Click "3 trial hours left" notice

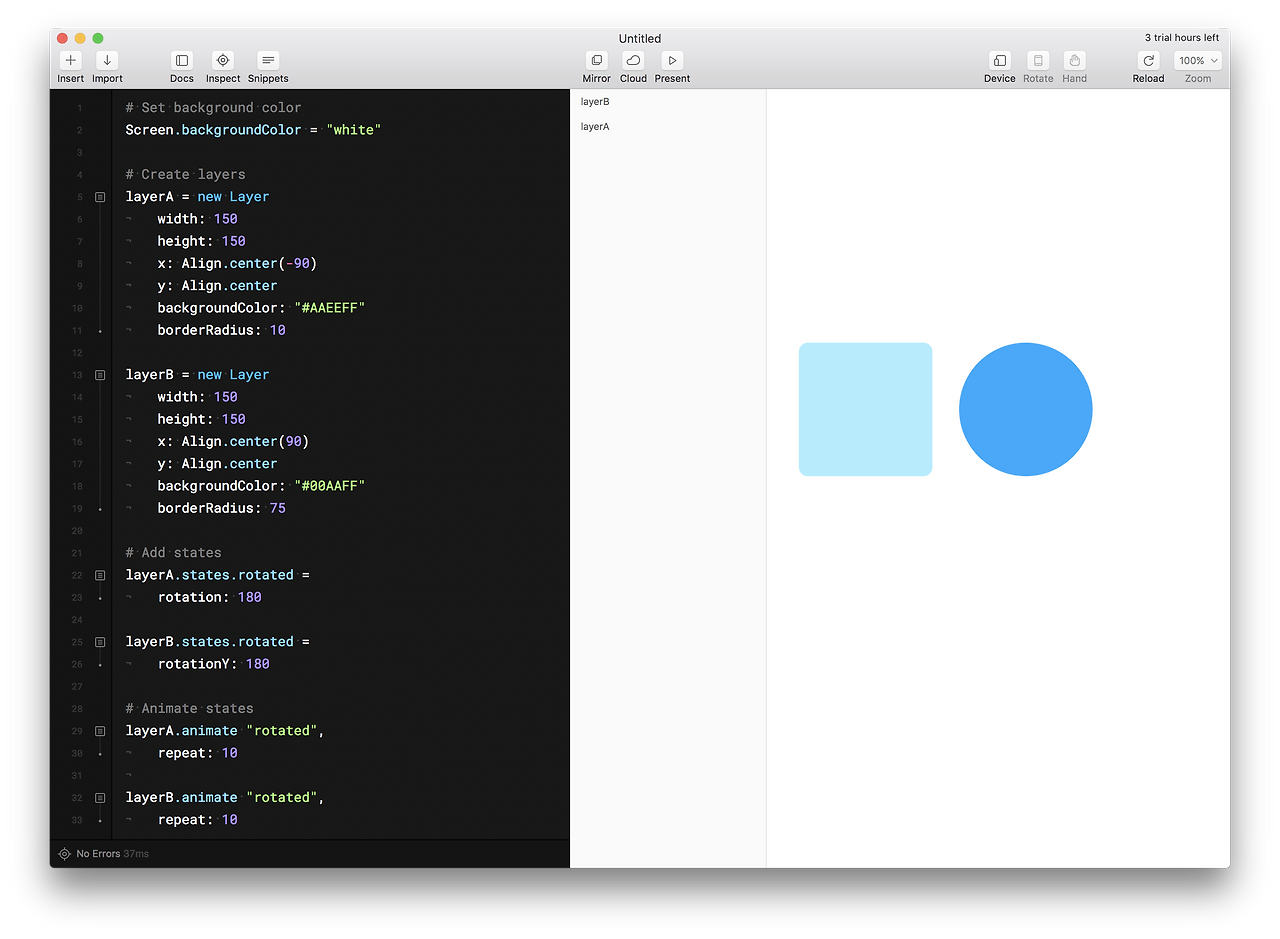click(x=1182, y=38)
